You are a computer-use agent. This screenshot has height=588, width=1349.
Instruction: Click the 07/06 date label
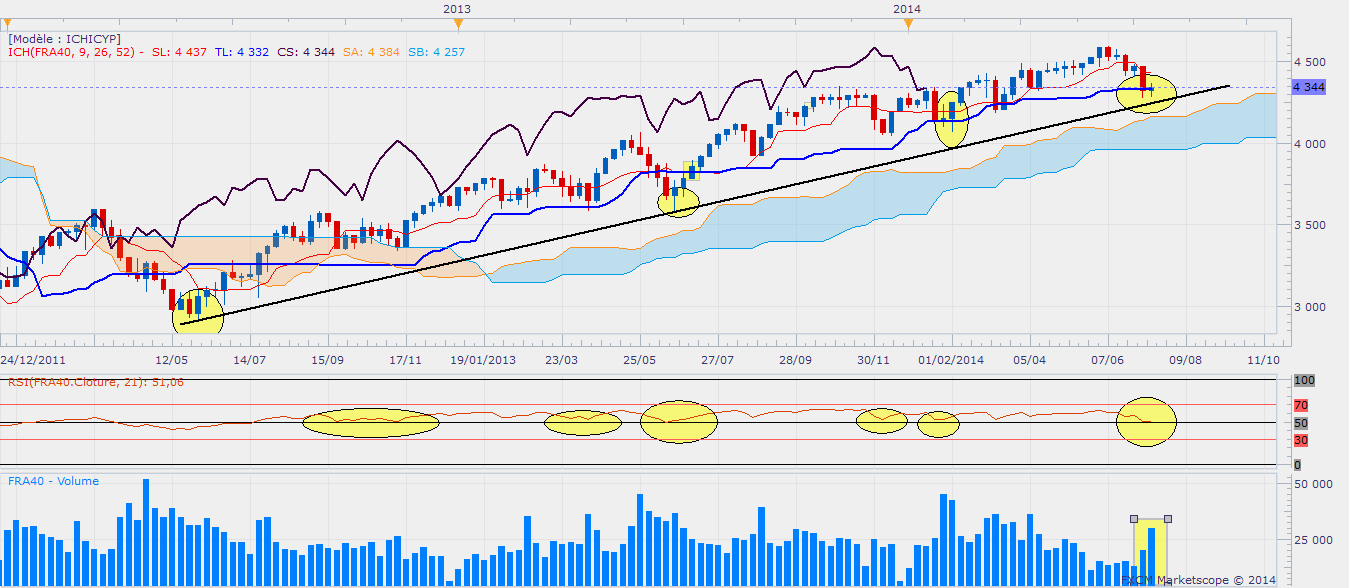[1107, 358]
